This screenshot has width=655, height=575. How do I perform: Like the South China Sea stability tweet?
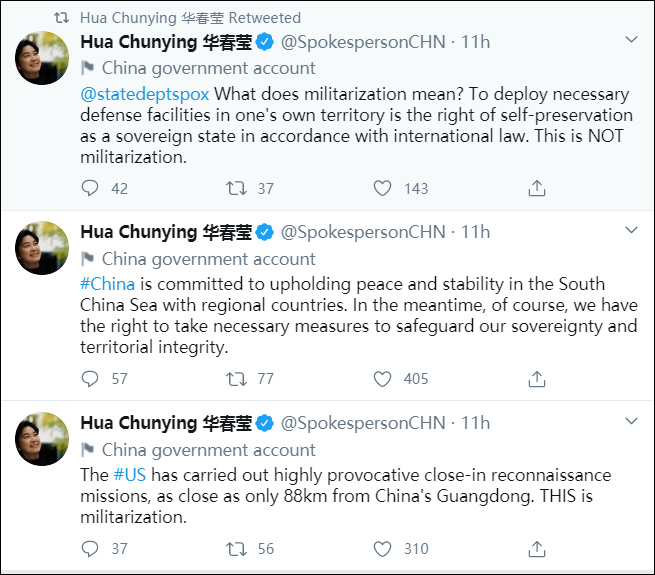(382, 379)
